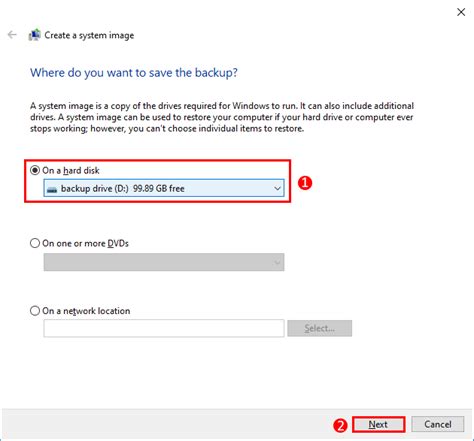Click the drive icon beside backup drive (D:)
Screen dimensions: 474x441
pyautogui.click(x=52, y=189)
